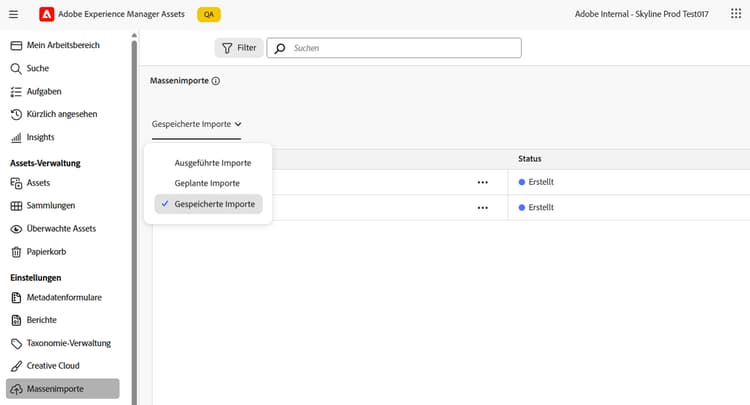The width and height of the screenshot is (750, 405).
Task: Click the Aufgaben list icon
Action: click(16, 91)
